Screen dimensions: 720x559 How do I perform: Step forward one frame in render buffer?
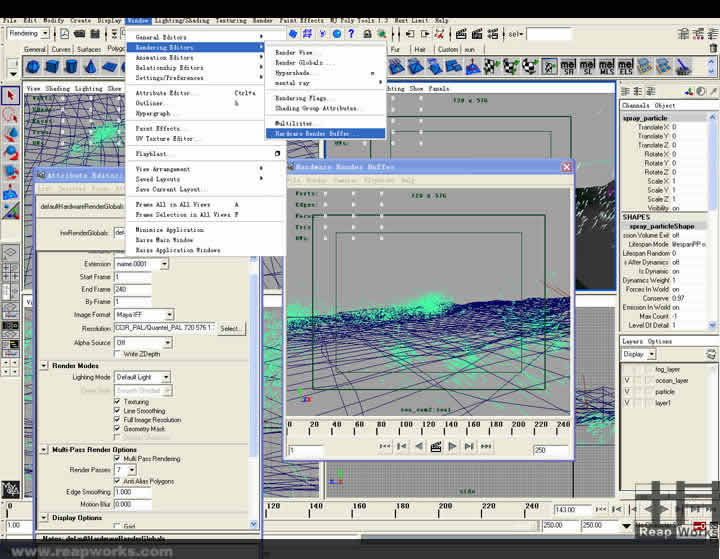pyautogui.click(x=469, y=446)
